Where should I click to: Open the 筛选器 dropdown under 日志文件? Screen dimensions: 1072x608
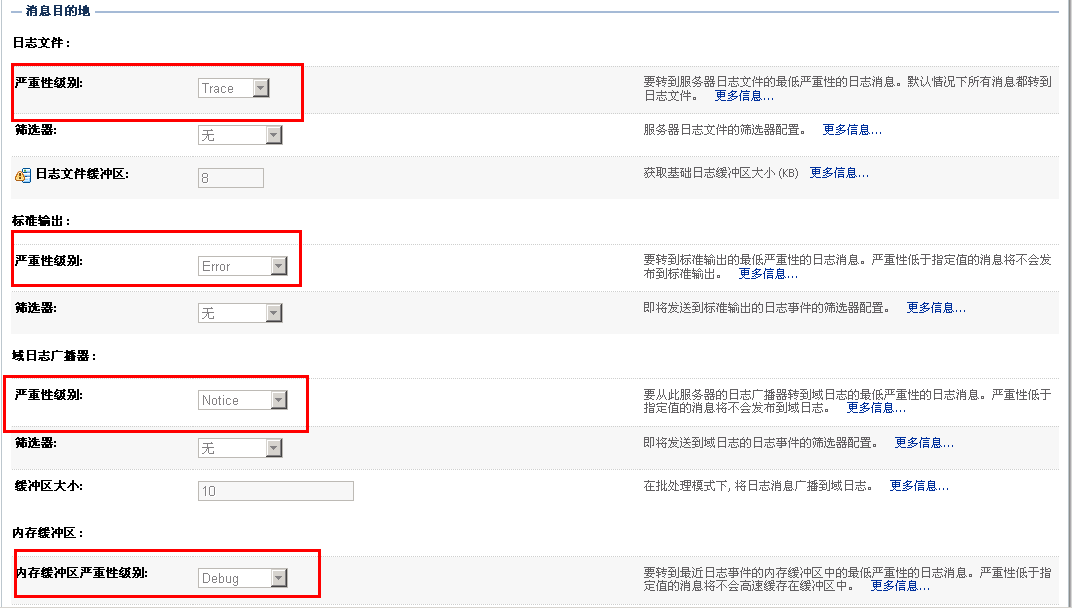point(240,135)
